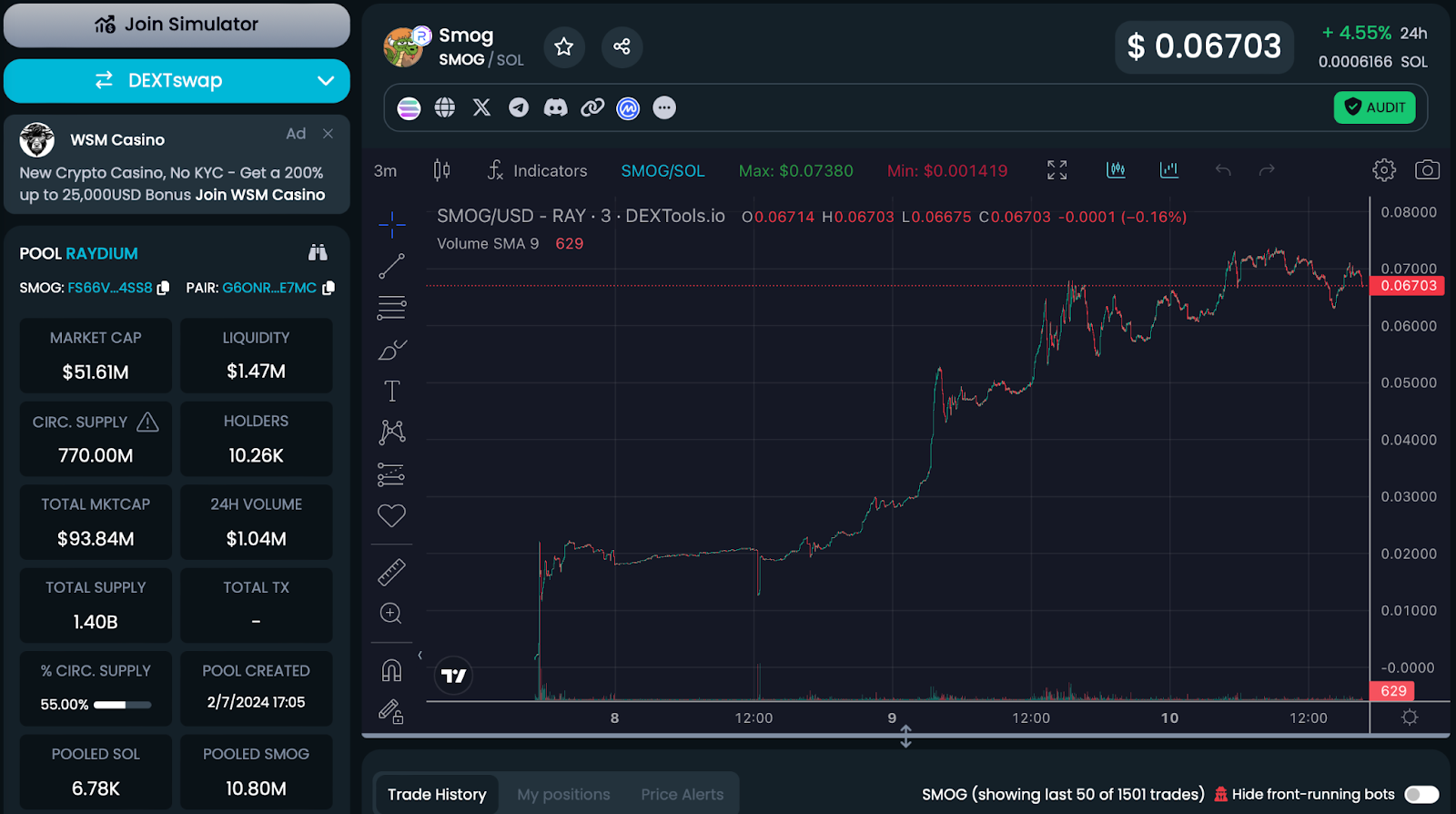Select the crosshair cursor tool
The height and width of the screenshot is (814, 1456).
tap(392, 224)
